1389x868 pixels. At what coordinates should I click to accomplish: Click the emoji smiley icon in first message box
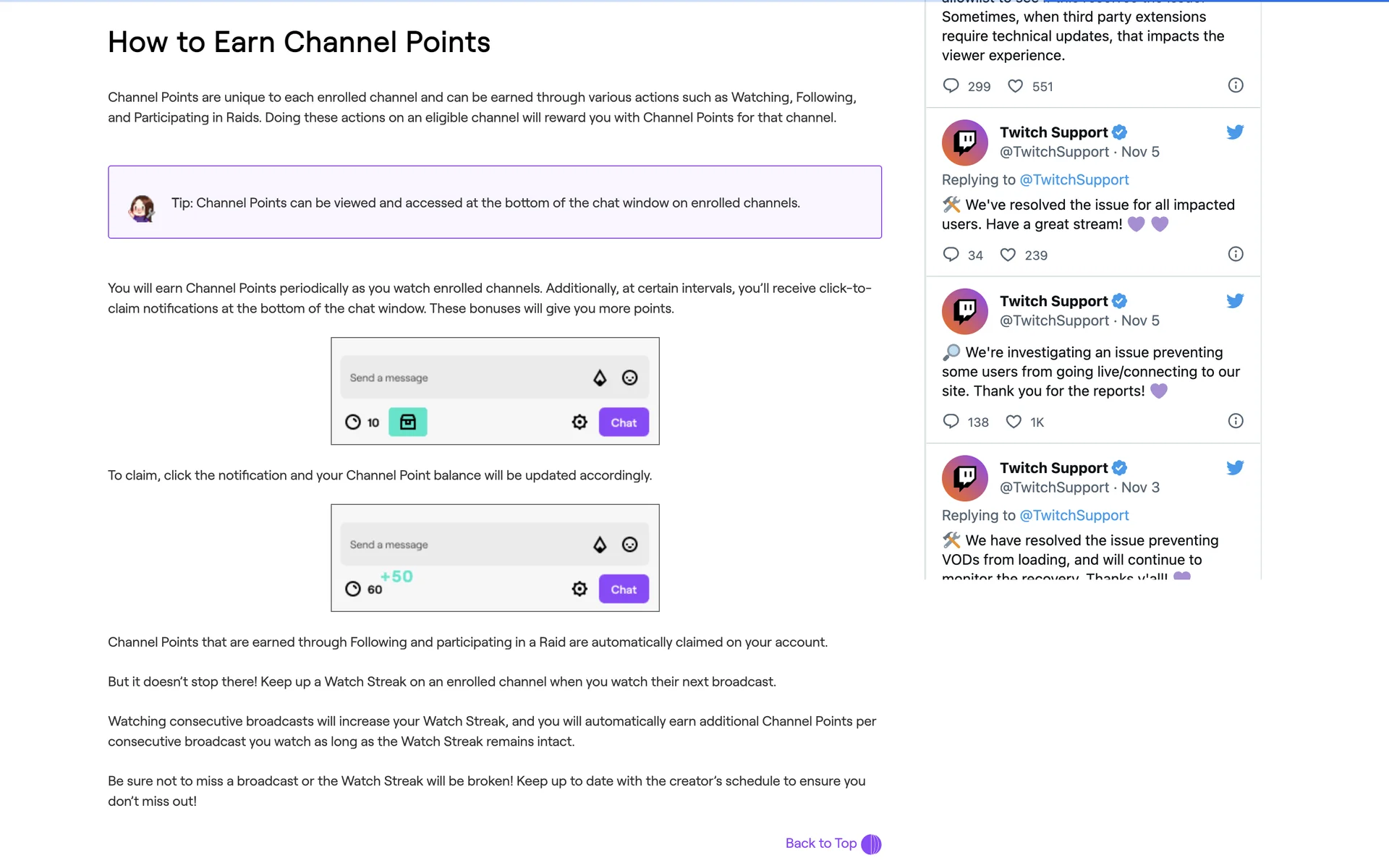pyautogui.click(x=629, y=378)
